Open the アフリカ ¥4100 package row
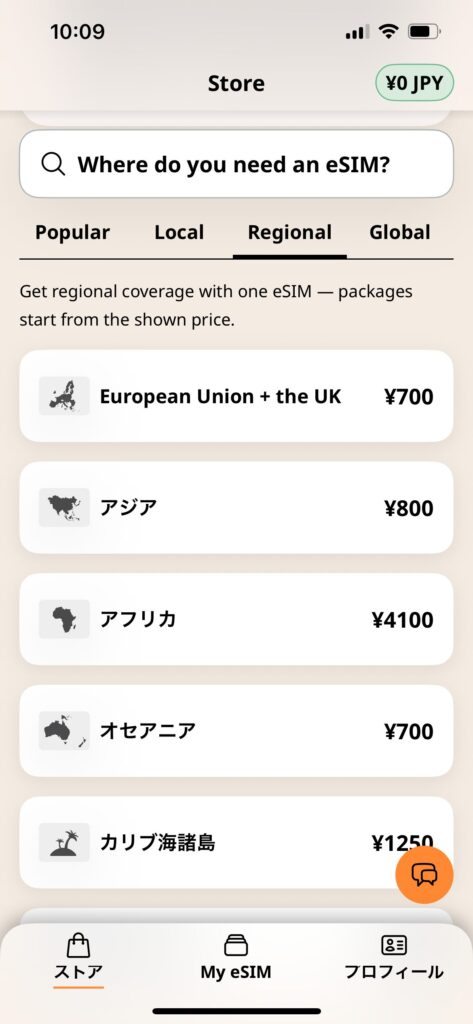The height and width of the screenshot is (1024, 473). [x=236, y=619]
